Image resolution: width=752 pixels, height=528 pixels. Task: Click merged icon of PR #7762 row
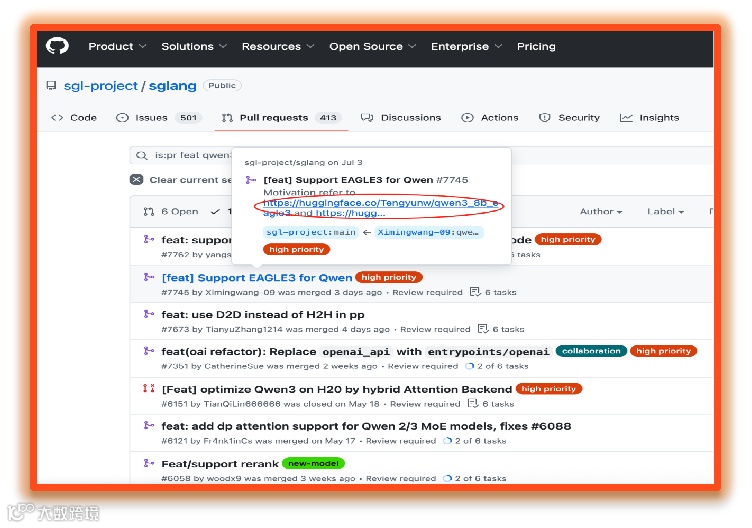[149, 239]
